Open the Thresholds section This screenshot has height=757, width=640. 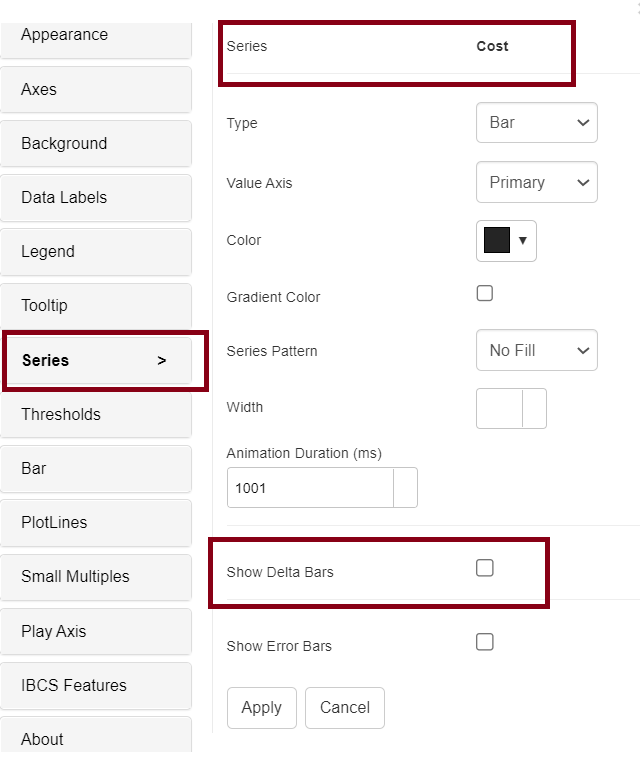pyautogui.click(x=95, y=414)
